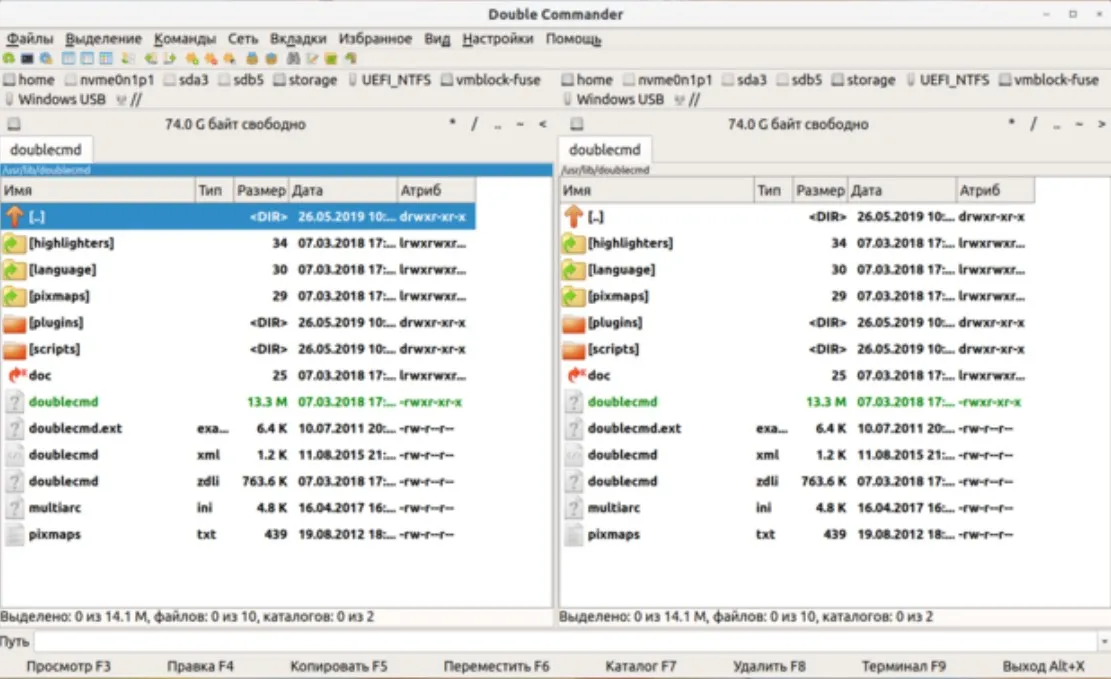Click the Pack files toolbar icon

(252, 58)
